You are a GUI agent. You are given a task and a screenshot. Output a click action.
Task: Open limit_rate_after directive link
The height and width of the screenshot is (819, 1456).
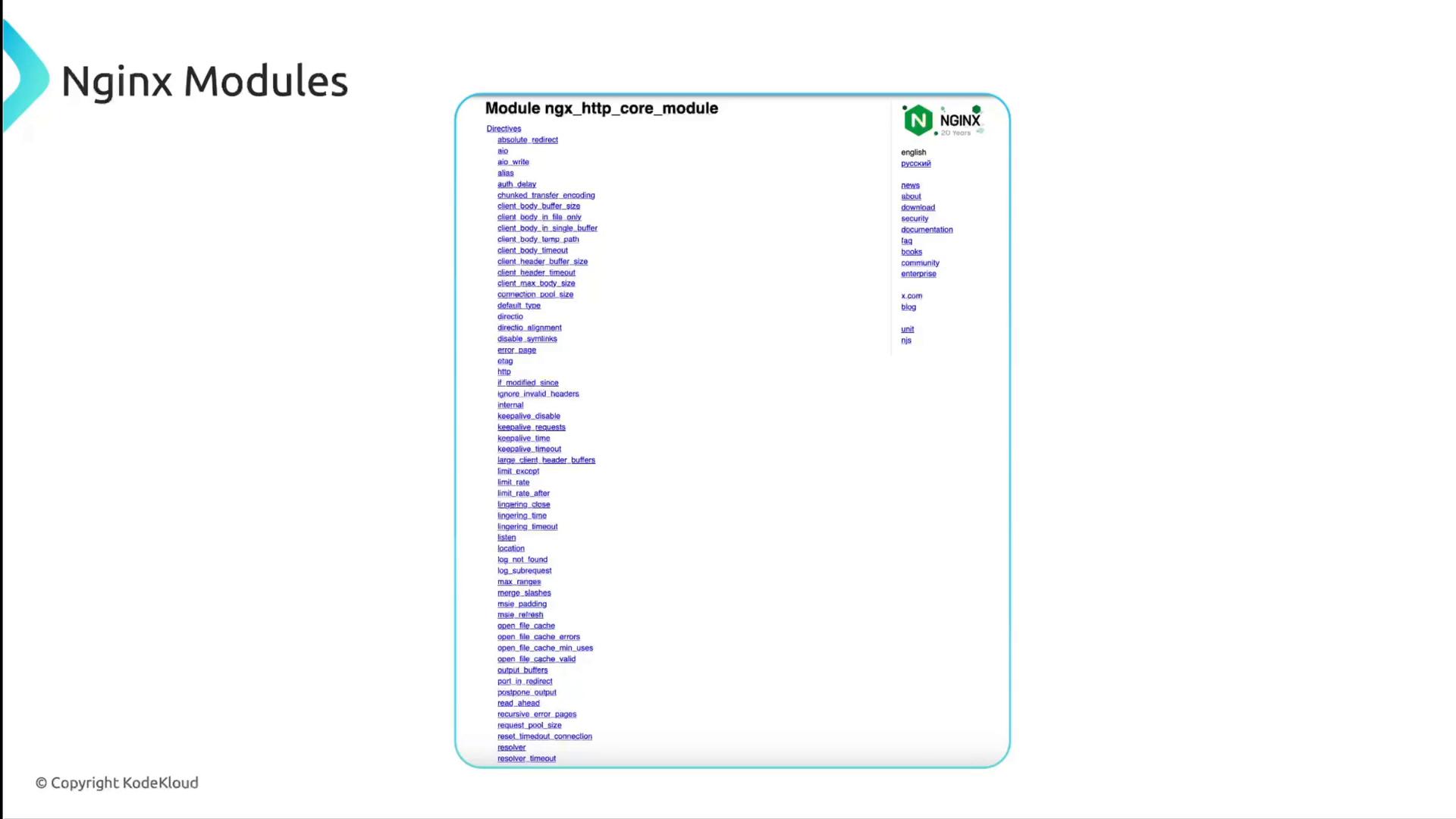click(523, 494)
